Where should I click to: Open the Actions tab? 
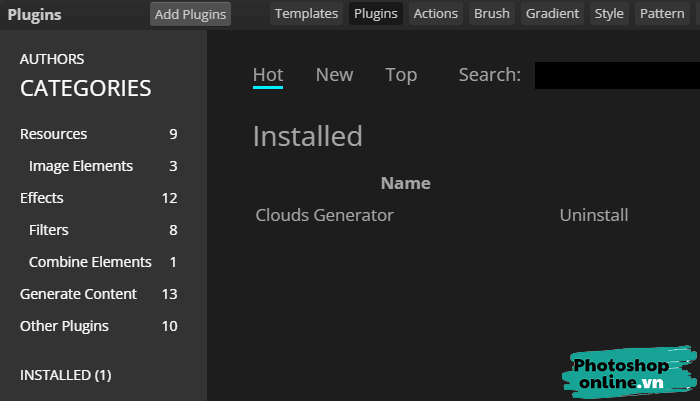[435, 14]
